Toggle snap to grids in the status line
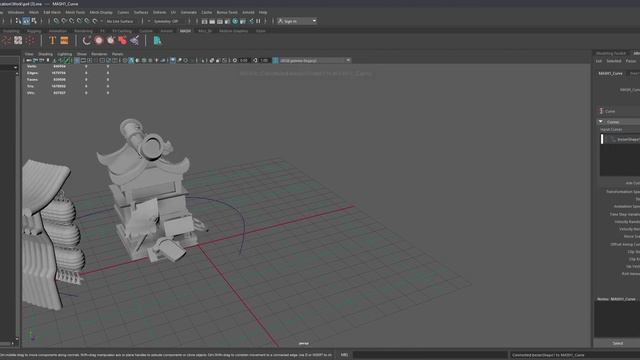Viewport: 640px width, 360px height. point(56,21)
